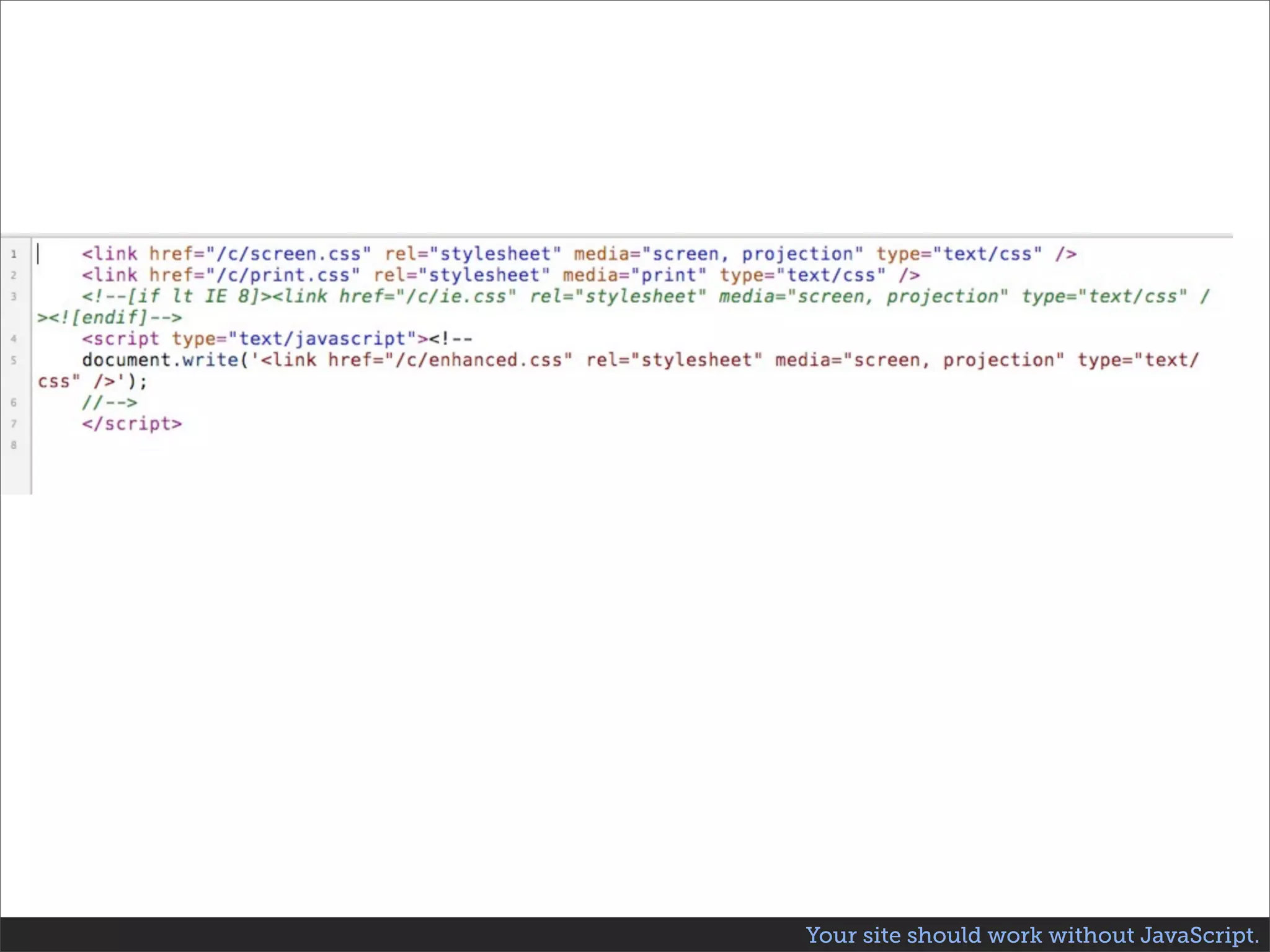Click line number 3 in the gutter
1270x952 pixels.
[14, 296]
